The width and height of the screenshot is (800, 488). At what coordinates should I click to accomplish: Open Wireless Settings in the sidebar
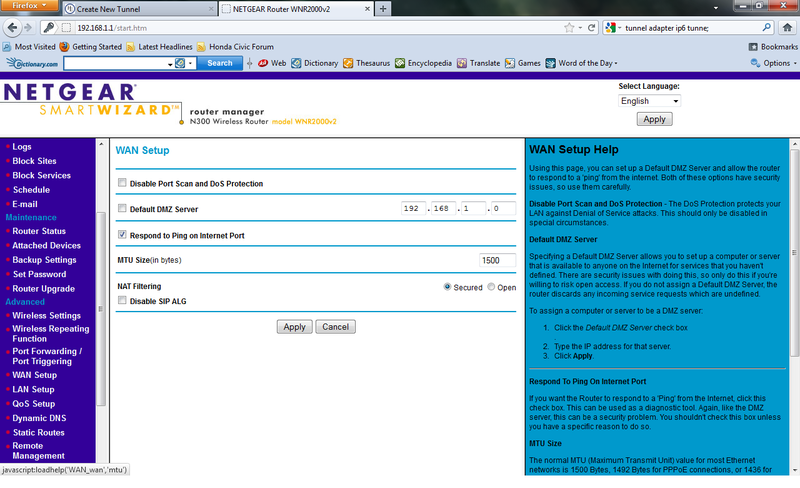[46, 316]
